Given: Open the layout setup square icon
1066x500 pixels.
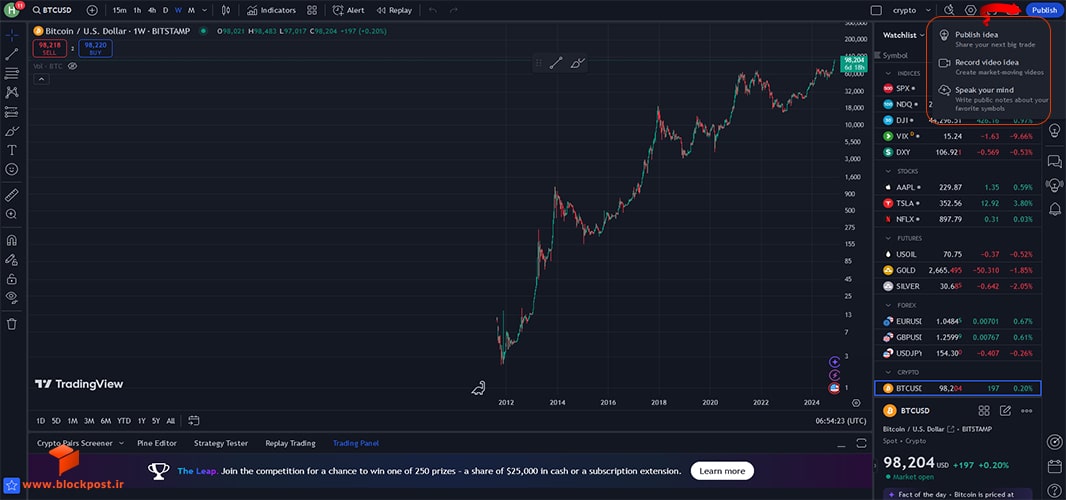Looking at the screenshot, I should (x=876, y=10).
